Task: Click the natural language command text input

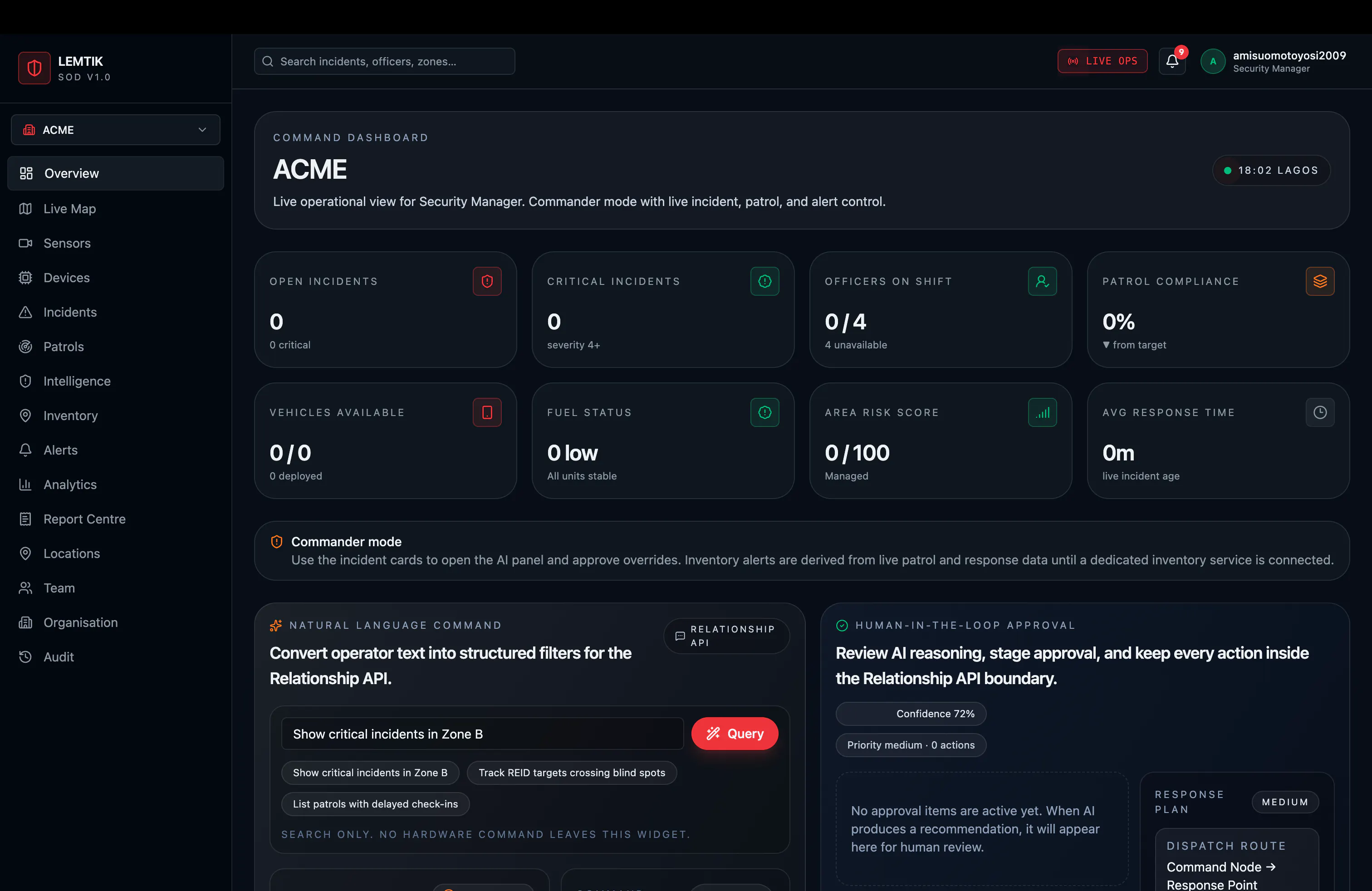Action: [482, 734]
